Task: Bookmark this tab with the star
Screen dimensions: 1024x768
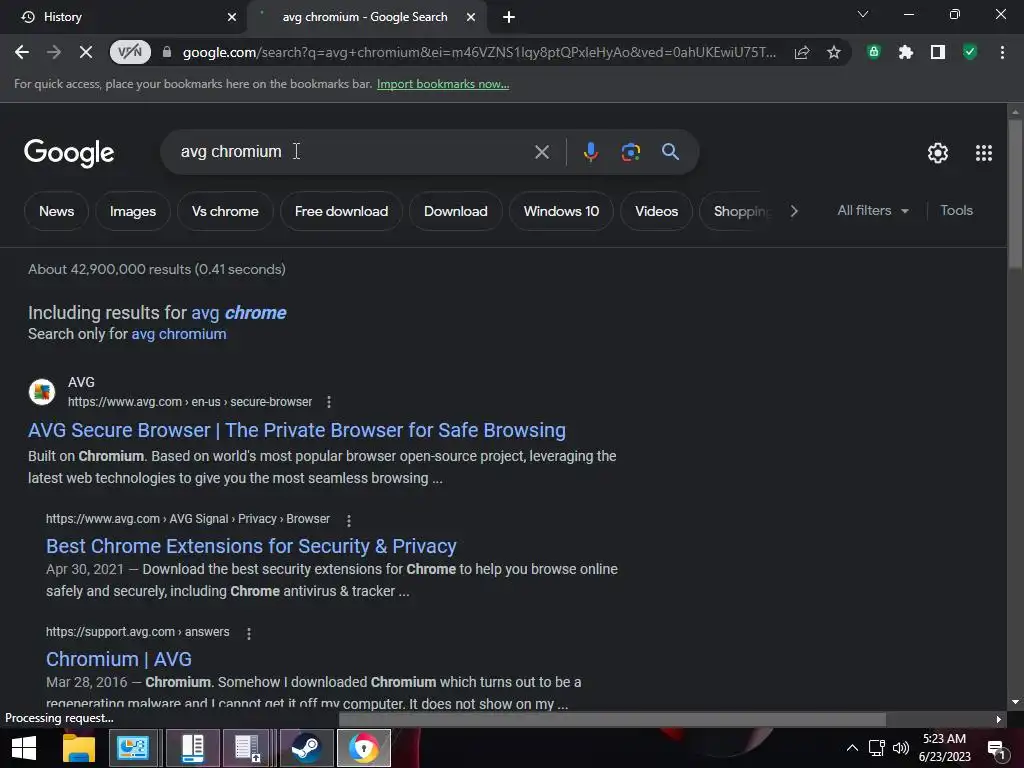Action: (x=833, y=52)
